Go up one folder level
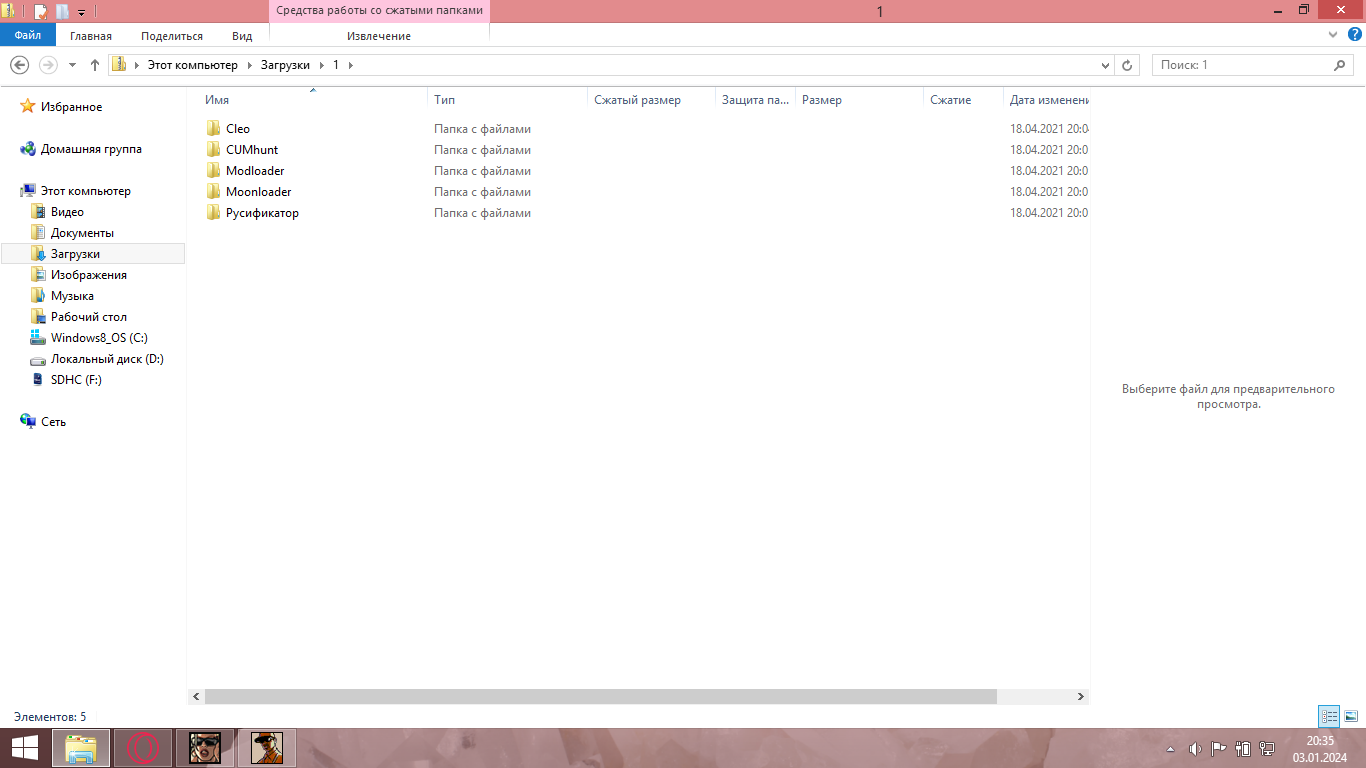The image size is (1366, 768). click(95, 65)
